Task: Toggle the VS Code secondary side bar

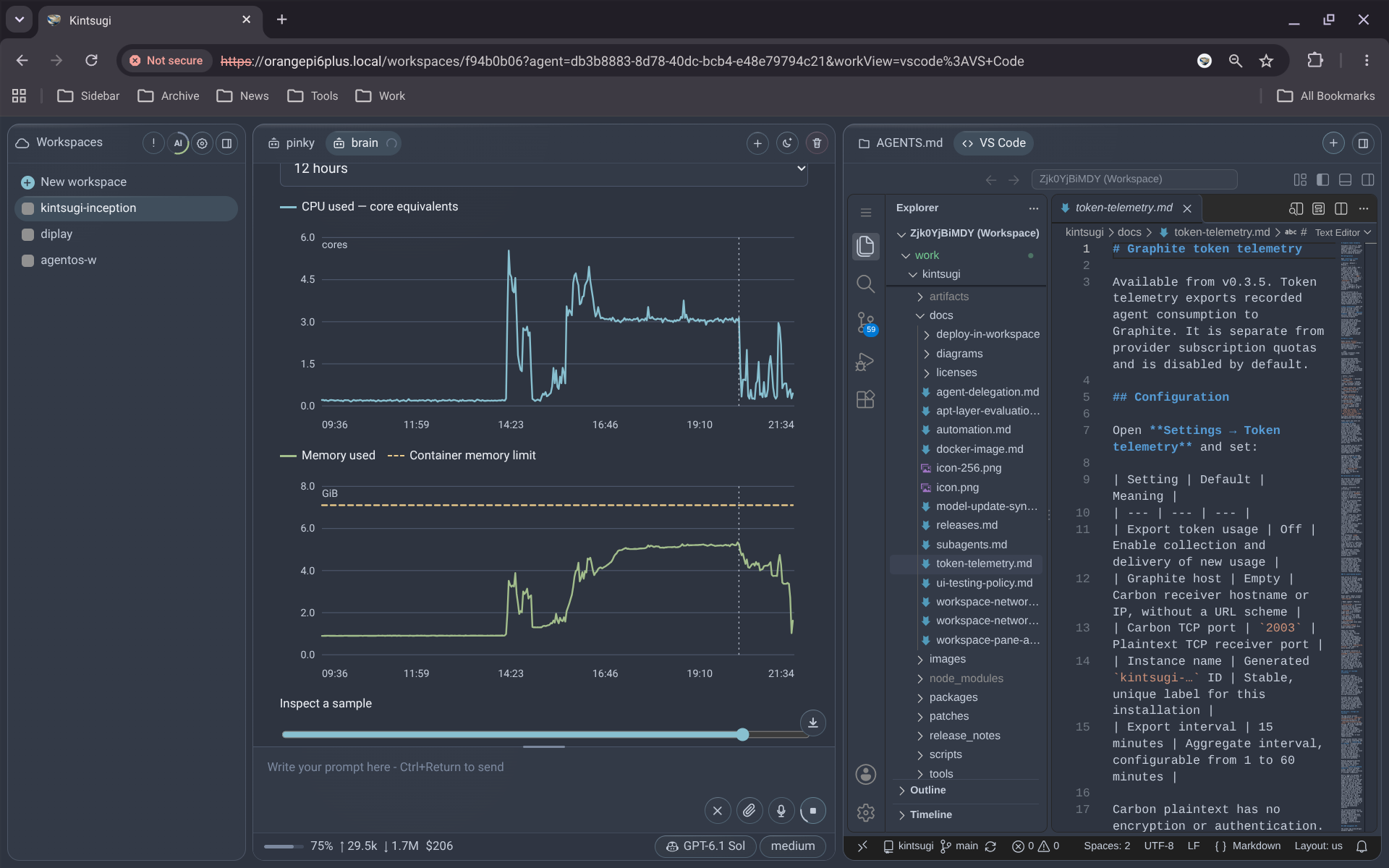Action: click(1367, 179)
